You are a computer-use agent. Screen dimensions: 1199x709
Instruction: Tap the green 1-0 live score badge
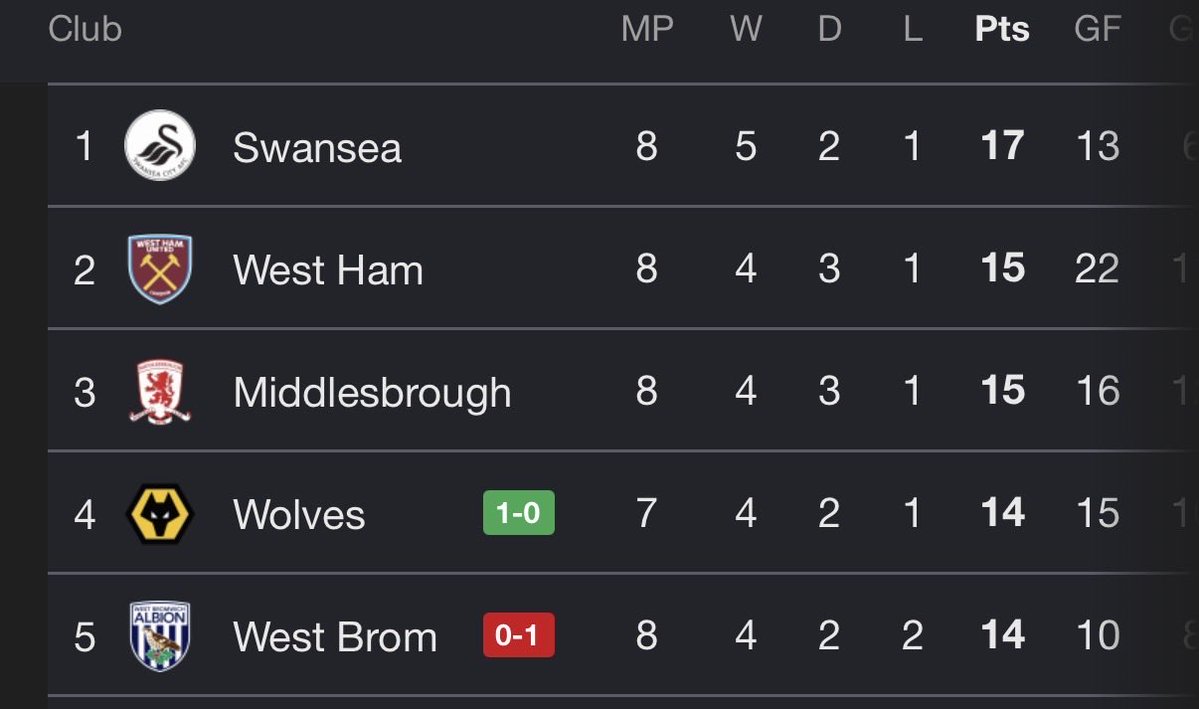pos(518,512)
